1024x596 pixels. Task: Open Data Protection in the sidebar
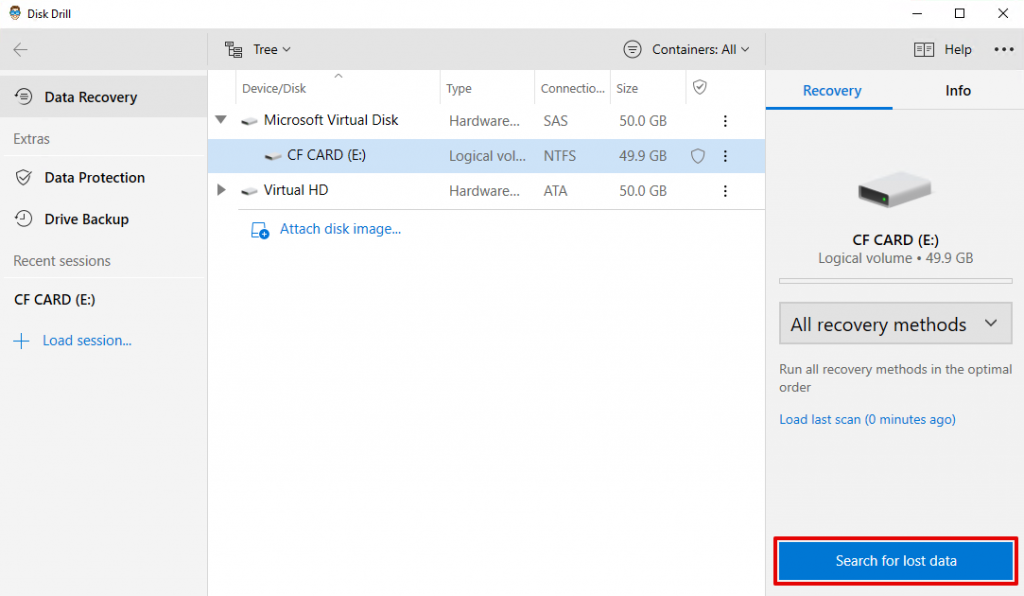pos(94,178)
